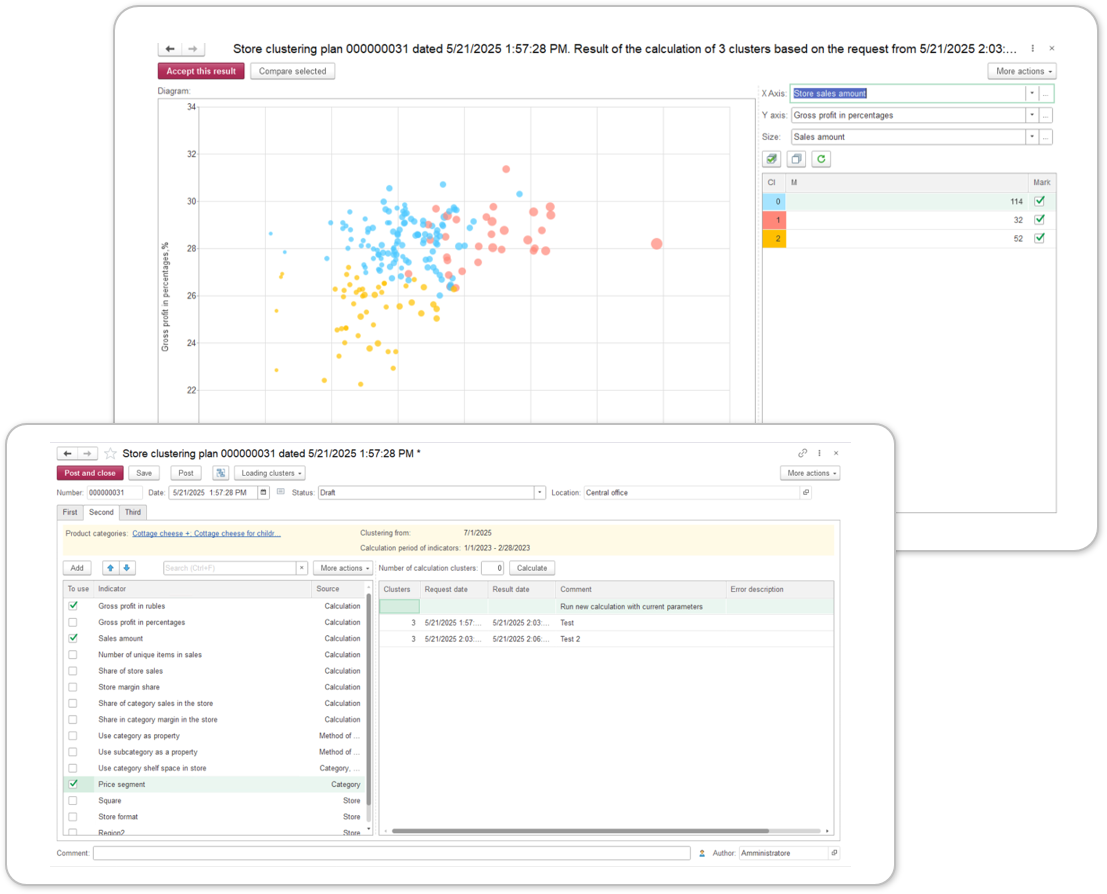Switch to the Third tab
Screen dimensions: 1107x894
coord(133,512)
